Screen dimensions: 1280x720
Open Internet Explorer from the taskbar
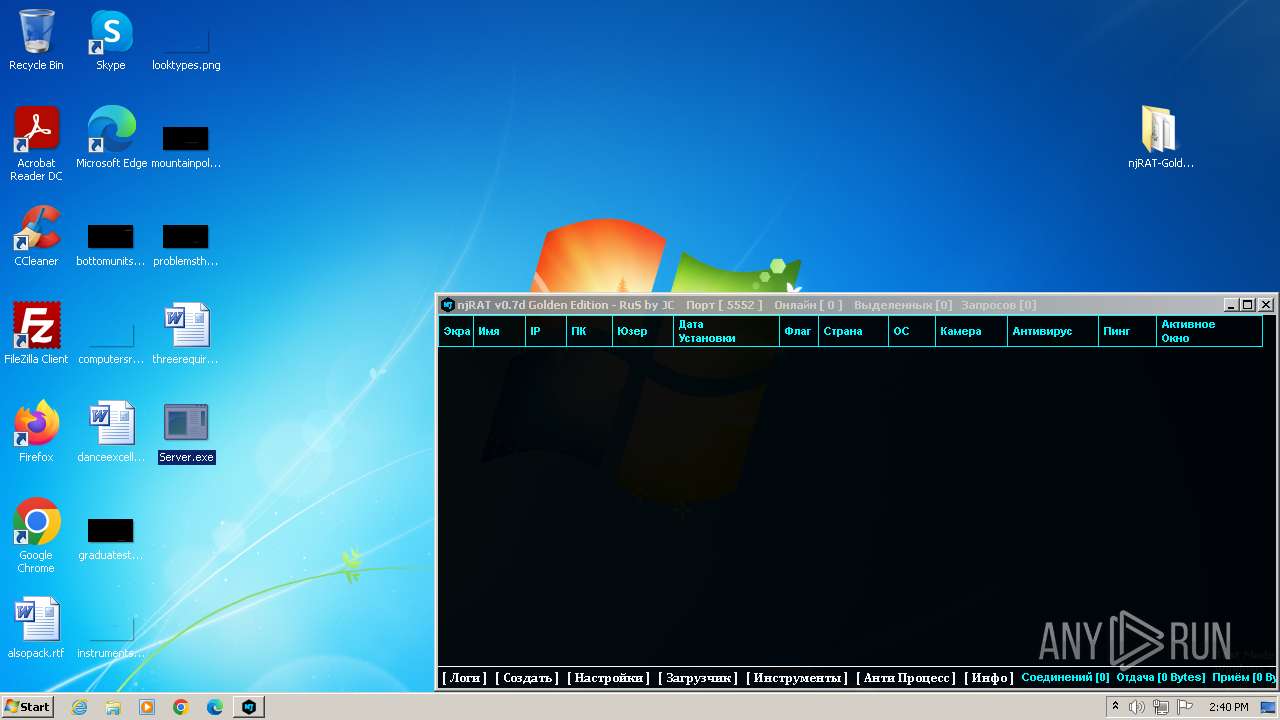(80, 707)
